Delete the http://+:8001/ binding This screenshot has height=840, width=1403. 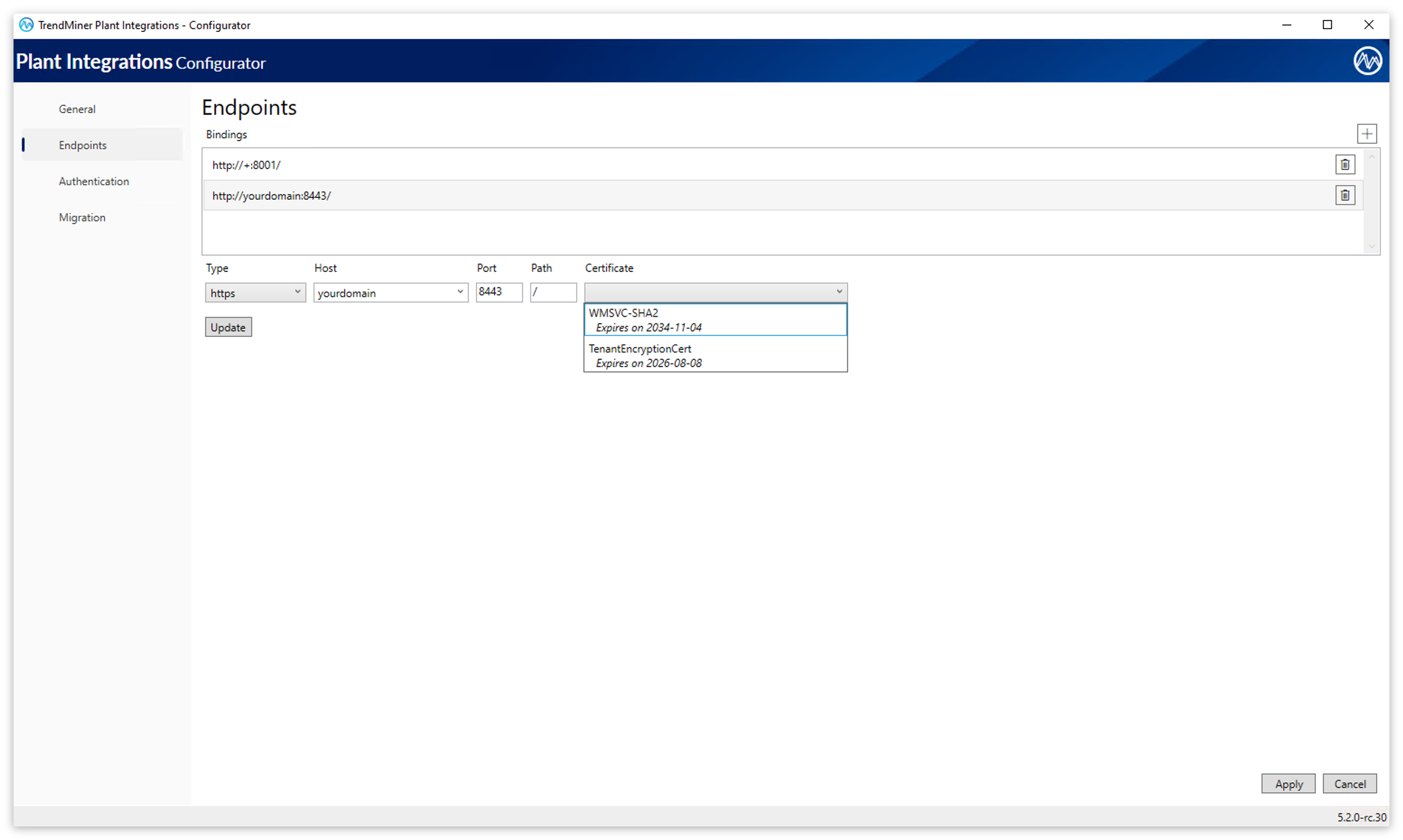point(1345,164)
